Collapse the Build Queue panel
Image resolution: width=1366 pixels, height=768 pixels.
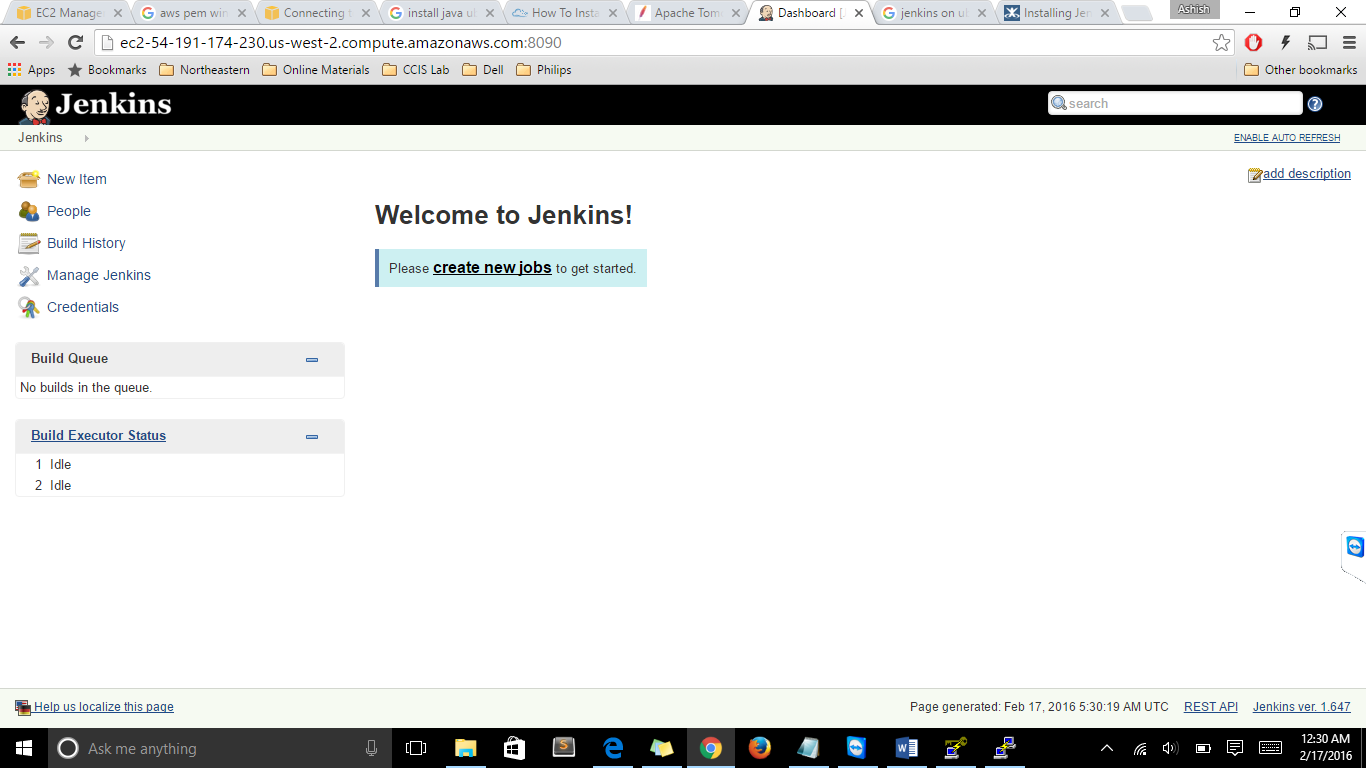pos(312,359)
